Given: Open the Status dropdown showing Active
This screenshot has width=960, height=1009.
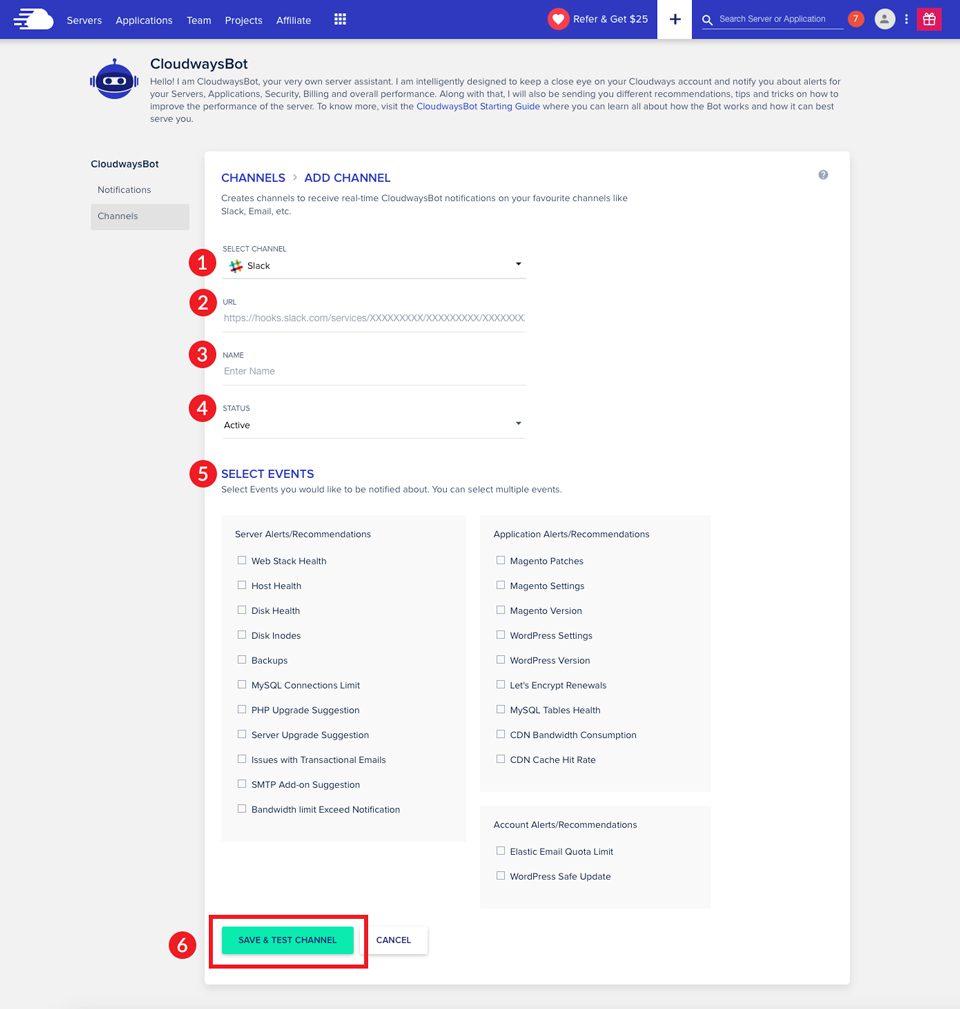Looking at the screenshot, I should [374, 425].
